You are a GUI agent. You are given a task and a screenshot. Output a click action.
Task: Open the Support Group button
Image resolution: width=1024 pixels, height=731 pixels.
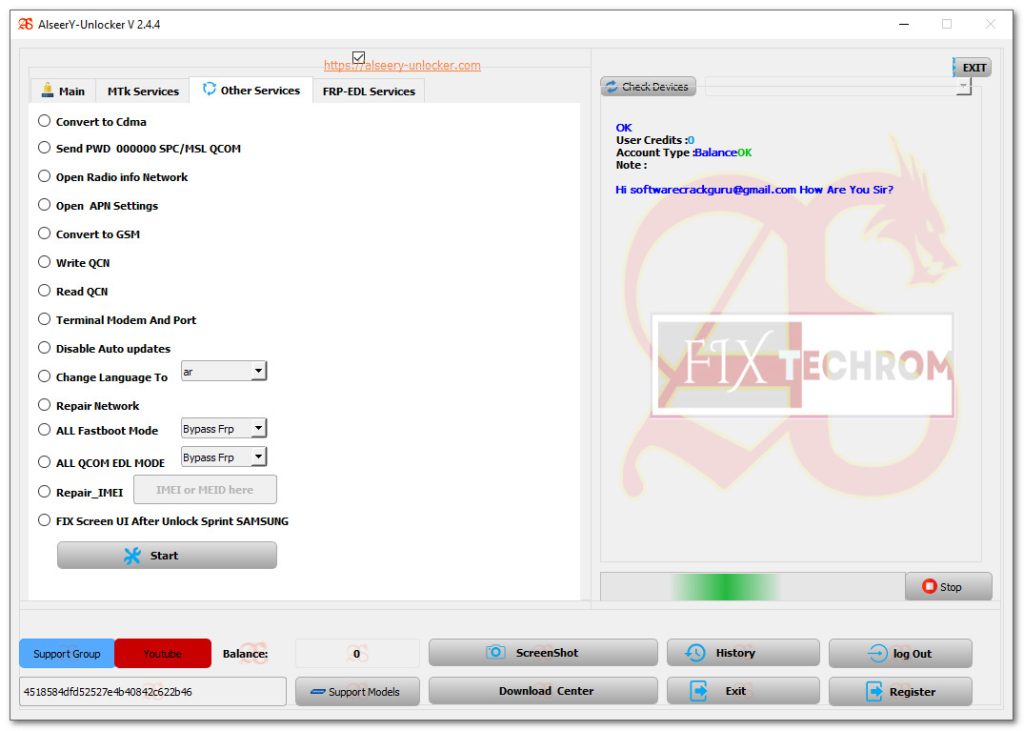[x=67, y=653]
